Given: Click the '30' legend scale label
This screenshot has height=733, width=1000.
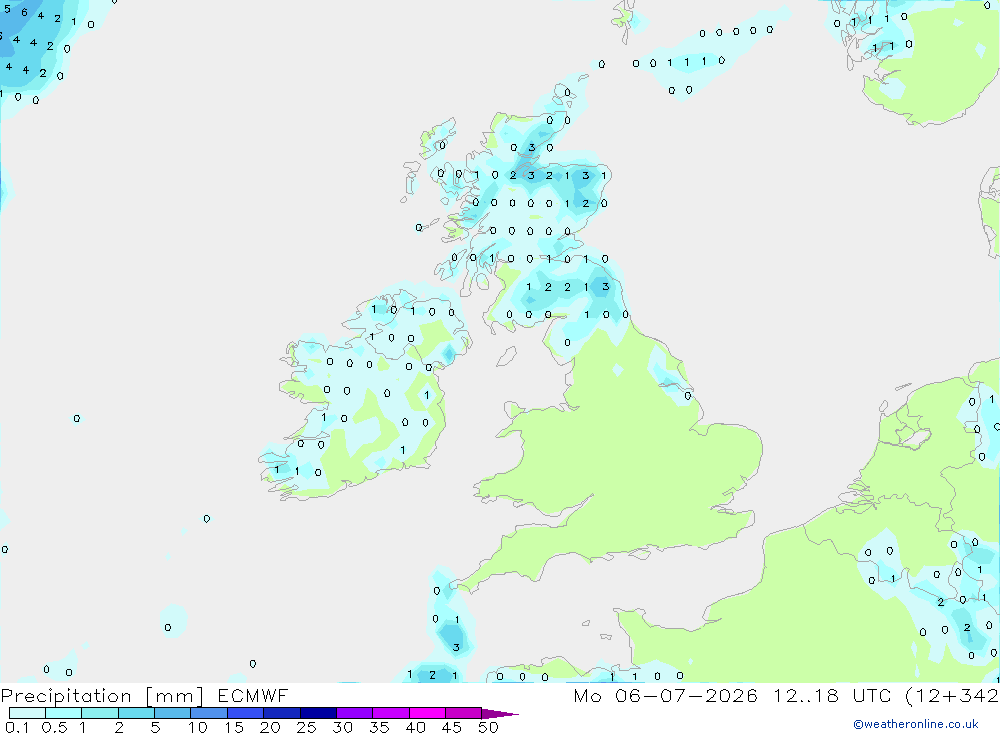Looking at the screenshot, I should (343, 727).
